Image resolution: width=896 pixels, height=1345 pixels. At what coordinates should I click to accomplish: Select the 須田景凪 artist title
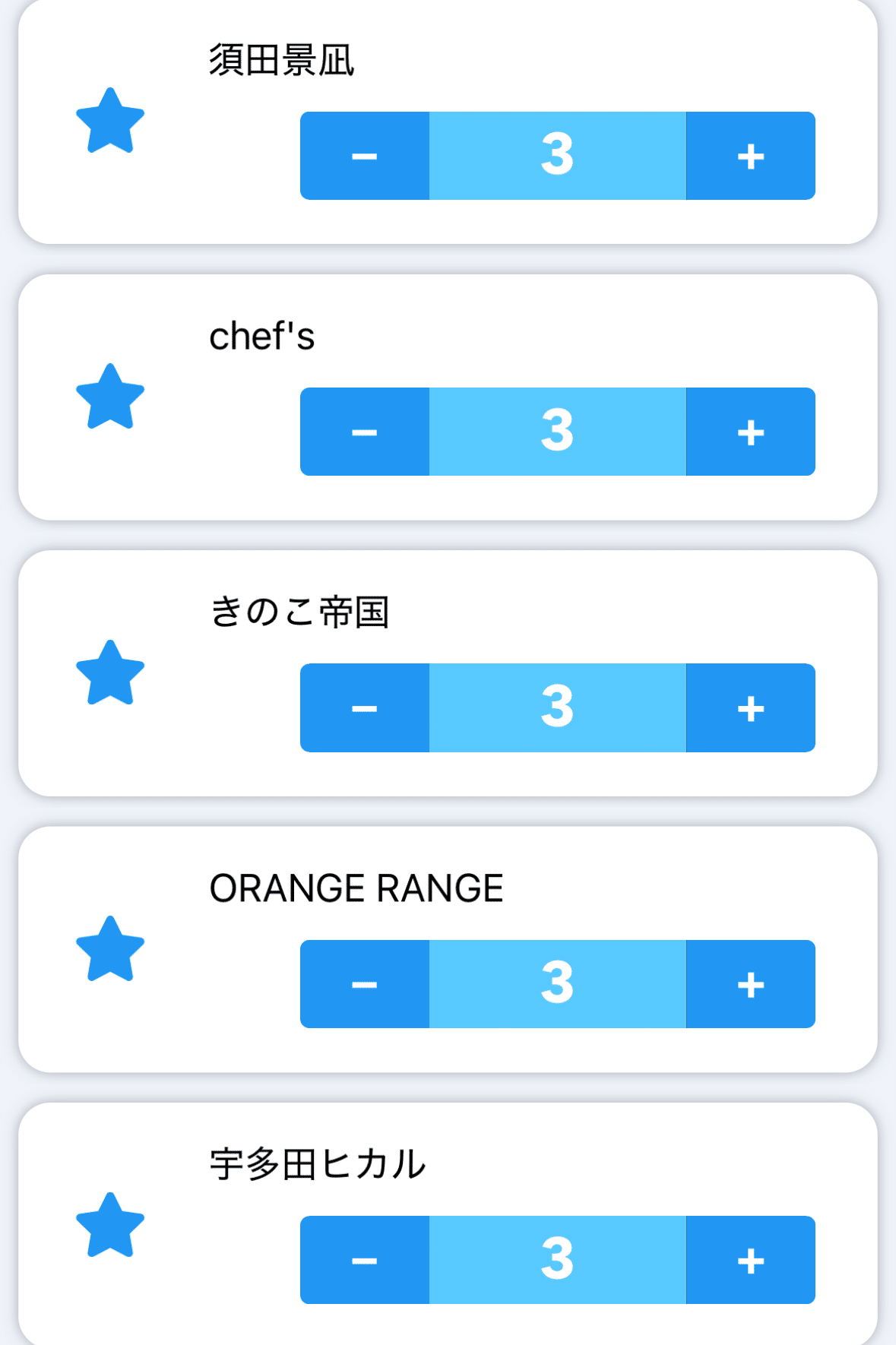281,61
